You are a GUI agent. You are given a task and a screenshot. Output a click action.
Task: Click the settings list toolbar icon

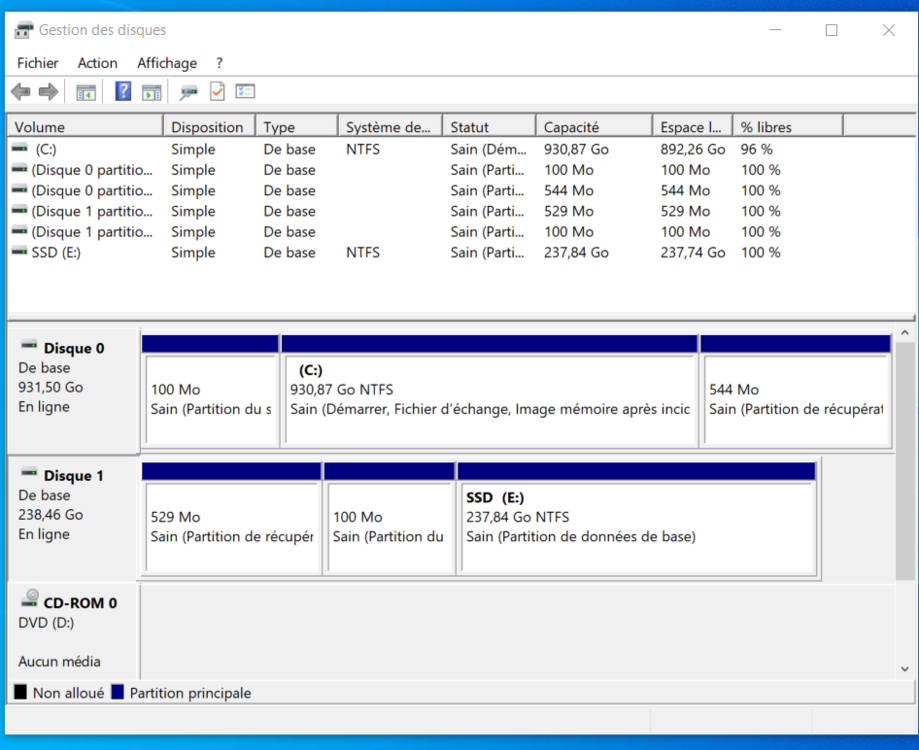[245, 92]
